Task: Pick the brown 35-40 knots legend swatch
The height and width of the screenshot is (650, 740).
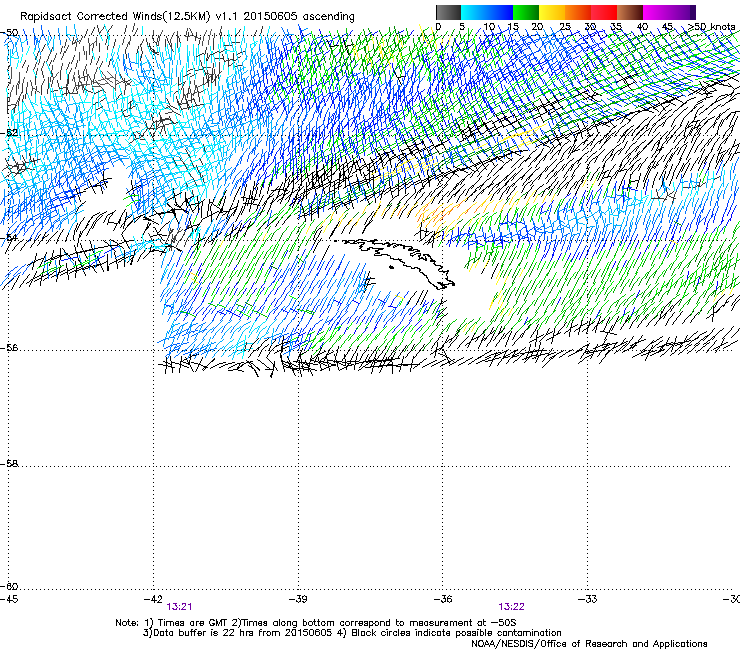Action: click(x=630, y=12)
